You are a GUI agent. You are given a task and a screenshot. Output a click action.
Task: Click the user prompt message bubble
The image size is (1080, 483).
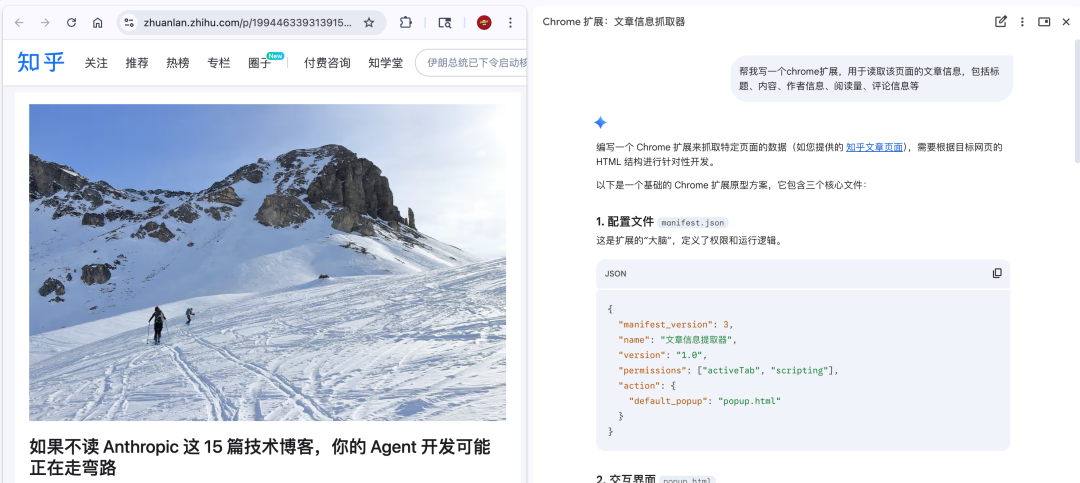pyautogui.click(x=871, y=79)
